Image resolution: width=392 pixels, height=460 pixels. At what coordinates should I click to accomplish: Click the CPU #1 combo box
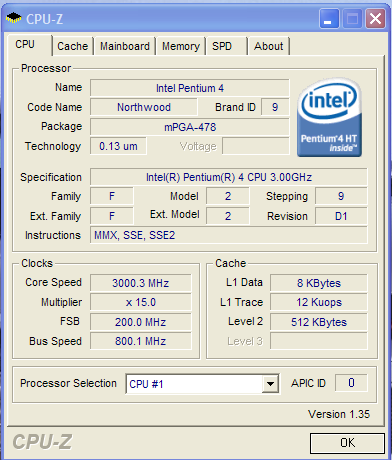pos(202,384)
